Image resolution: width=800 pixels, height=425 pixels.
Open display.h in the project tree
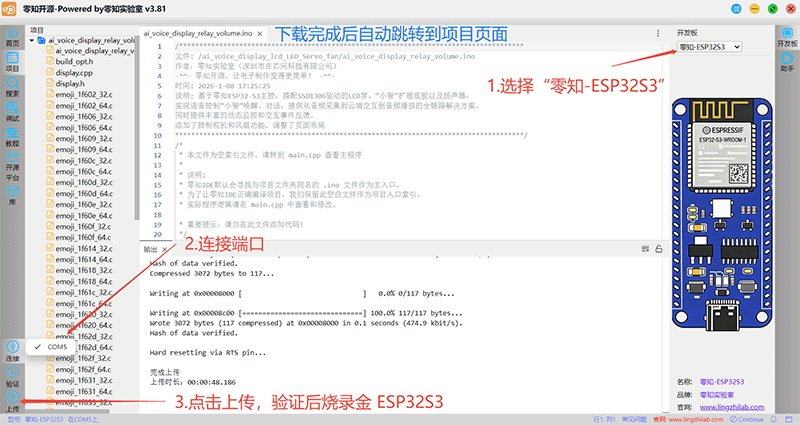coord(70,83)
